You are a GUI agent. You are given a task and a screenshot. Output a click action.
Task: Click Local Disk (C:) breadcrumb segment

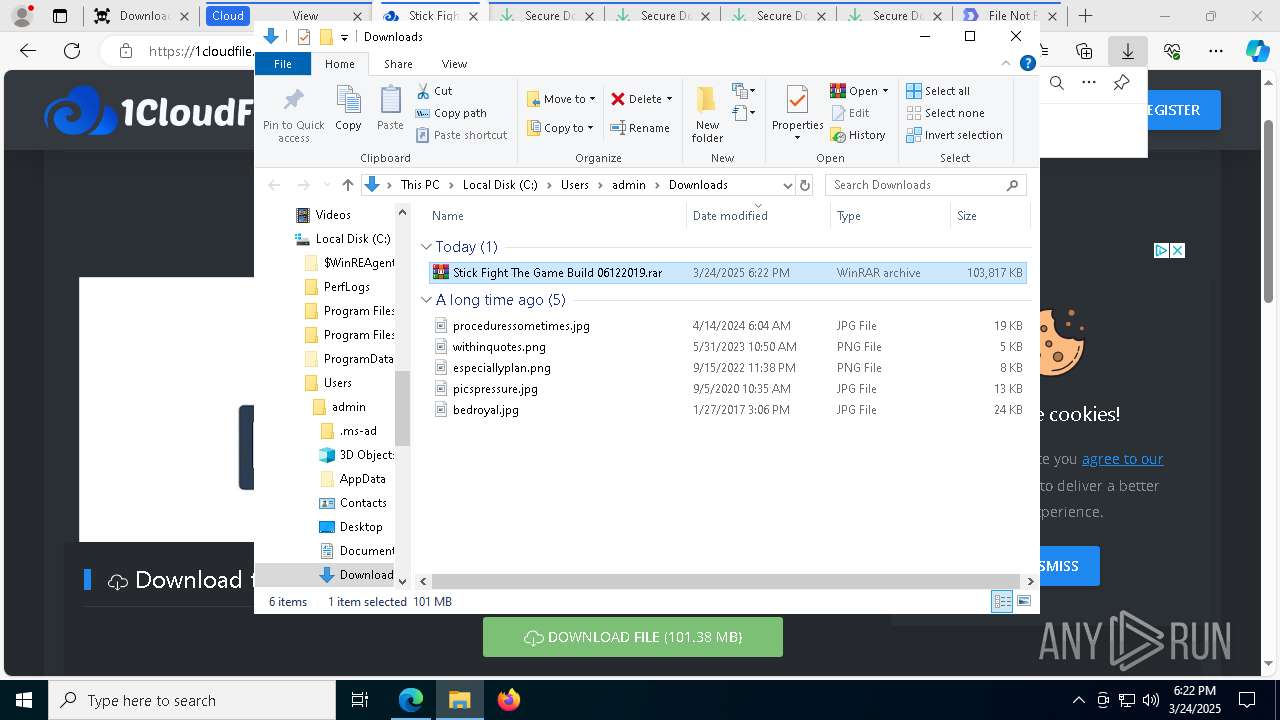pos(500,185)
